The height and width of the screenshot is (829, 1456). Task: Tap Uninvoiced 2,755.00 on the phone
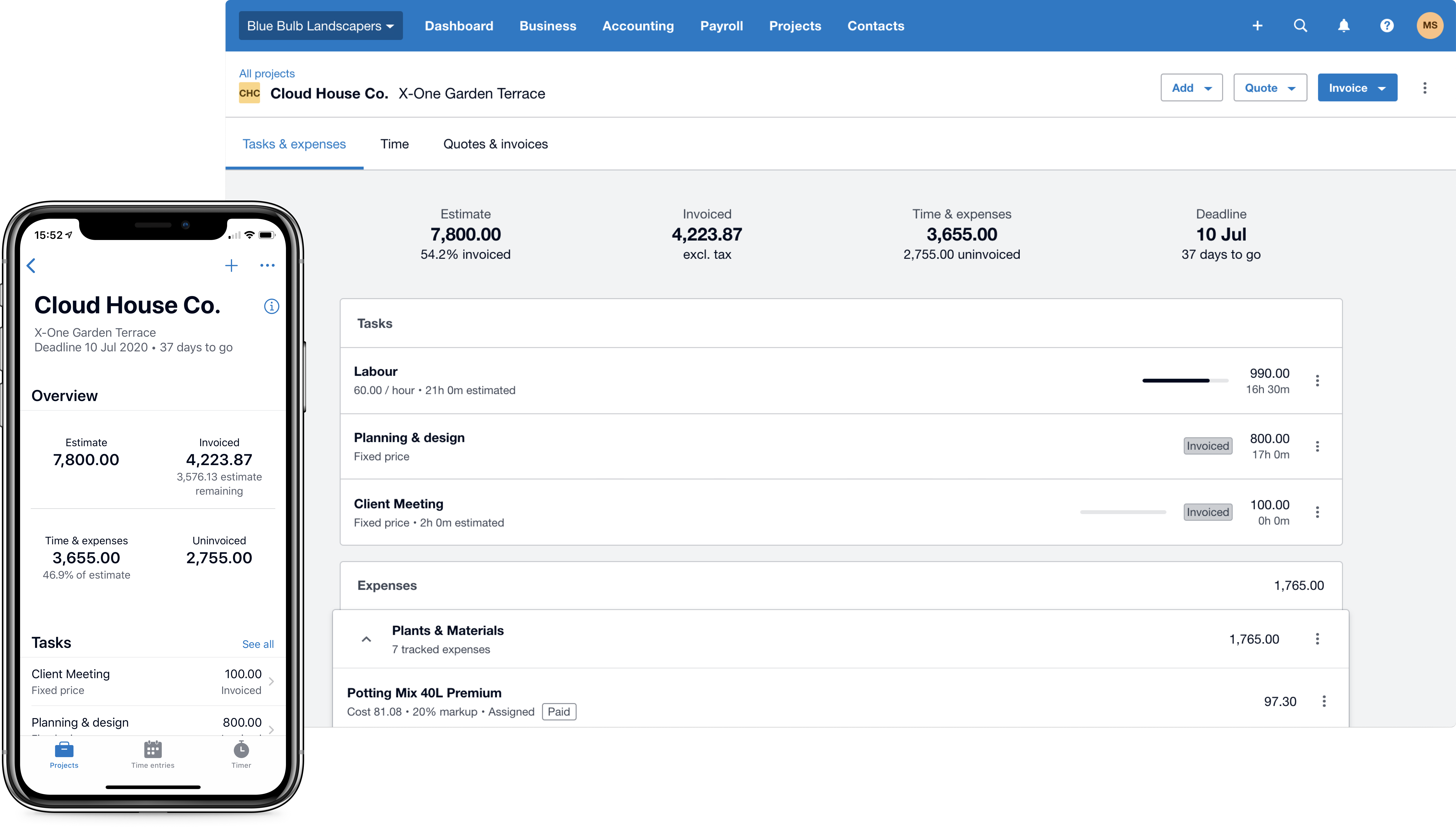pyautogui.click(x=219, y=558)
